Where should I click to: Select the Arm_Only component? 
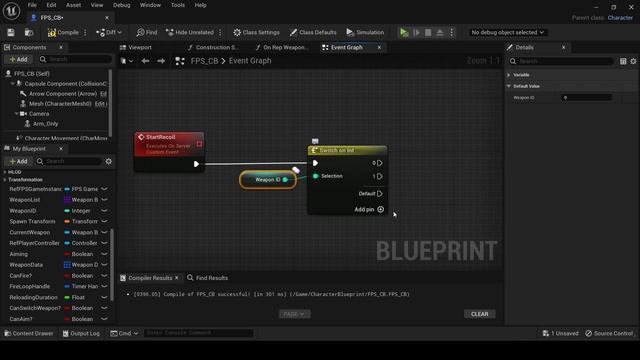click(x=45, y=124)
